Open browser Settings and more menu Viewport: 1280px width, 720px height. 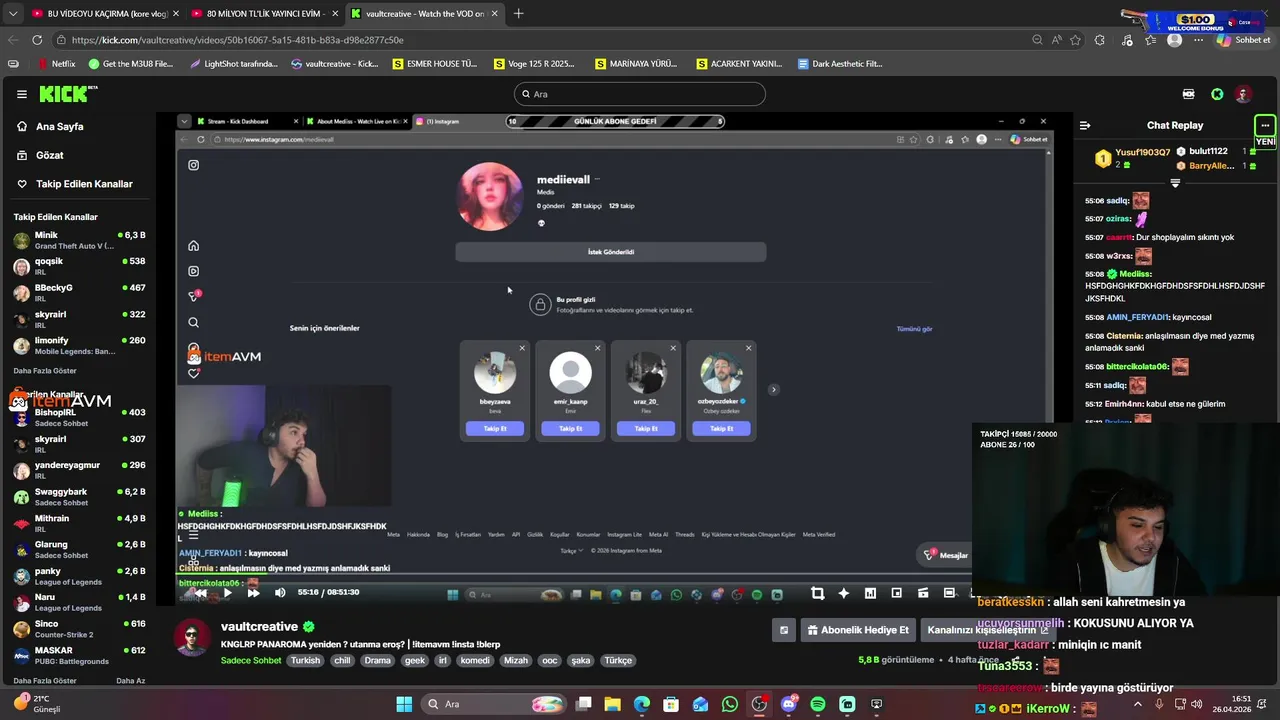[1200, 40]
